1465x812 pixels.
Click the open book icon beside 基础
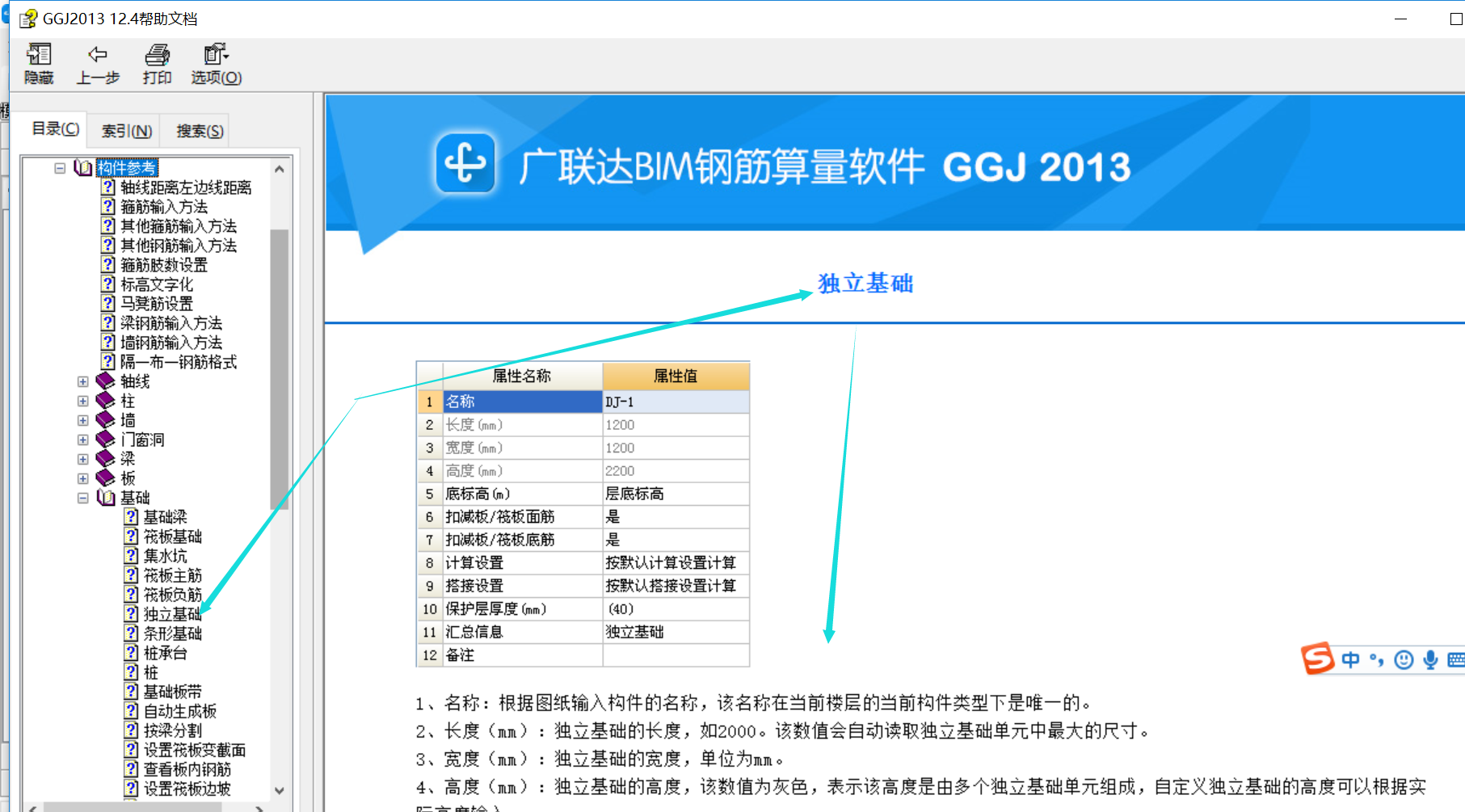pos(106,498)
